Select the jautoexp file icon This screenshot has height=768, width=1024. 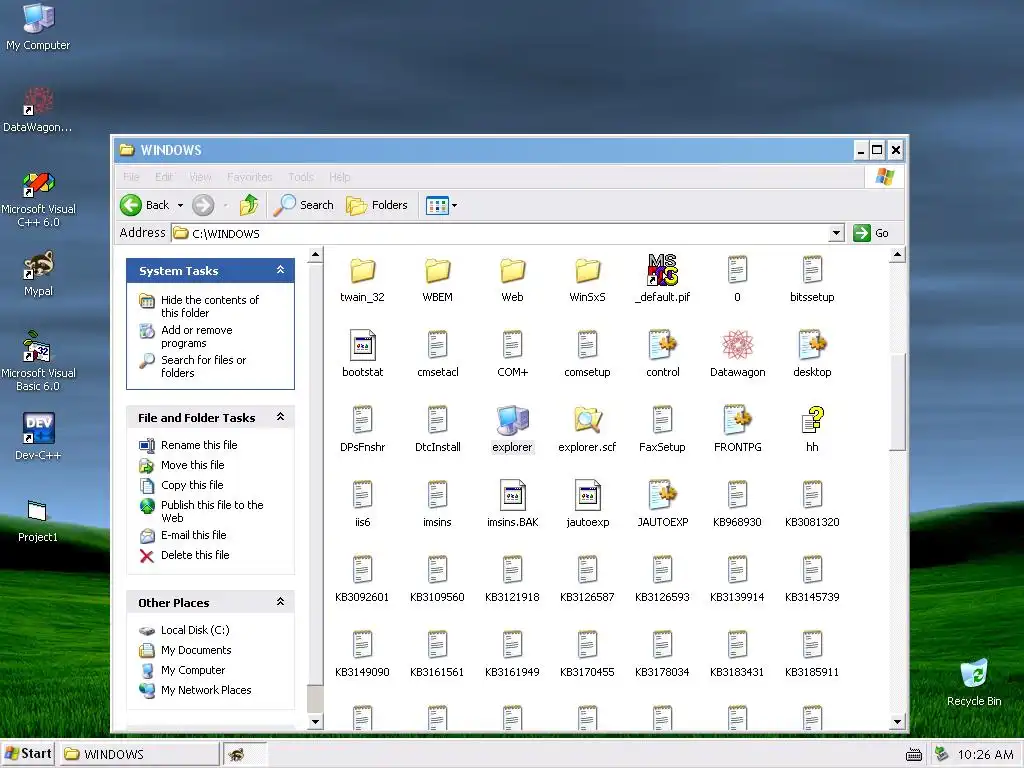(x=588, y=496)
